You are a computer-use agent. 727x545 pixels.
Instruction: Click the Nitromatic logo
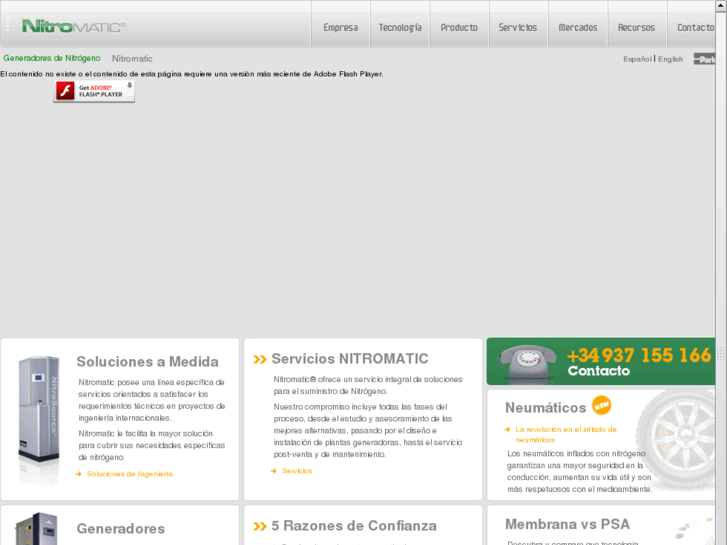coord(74,26)
